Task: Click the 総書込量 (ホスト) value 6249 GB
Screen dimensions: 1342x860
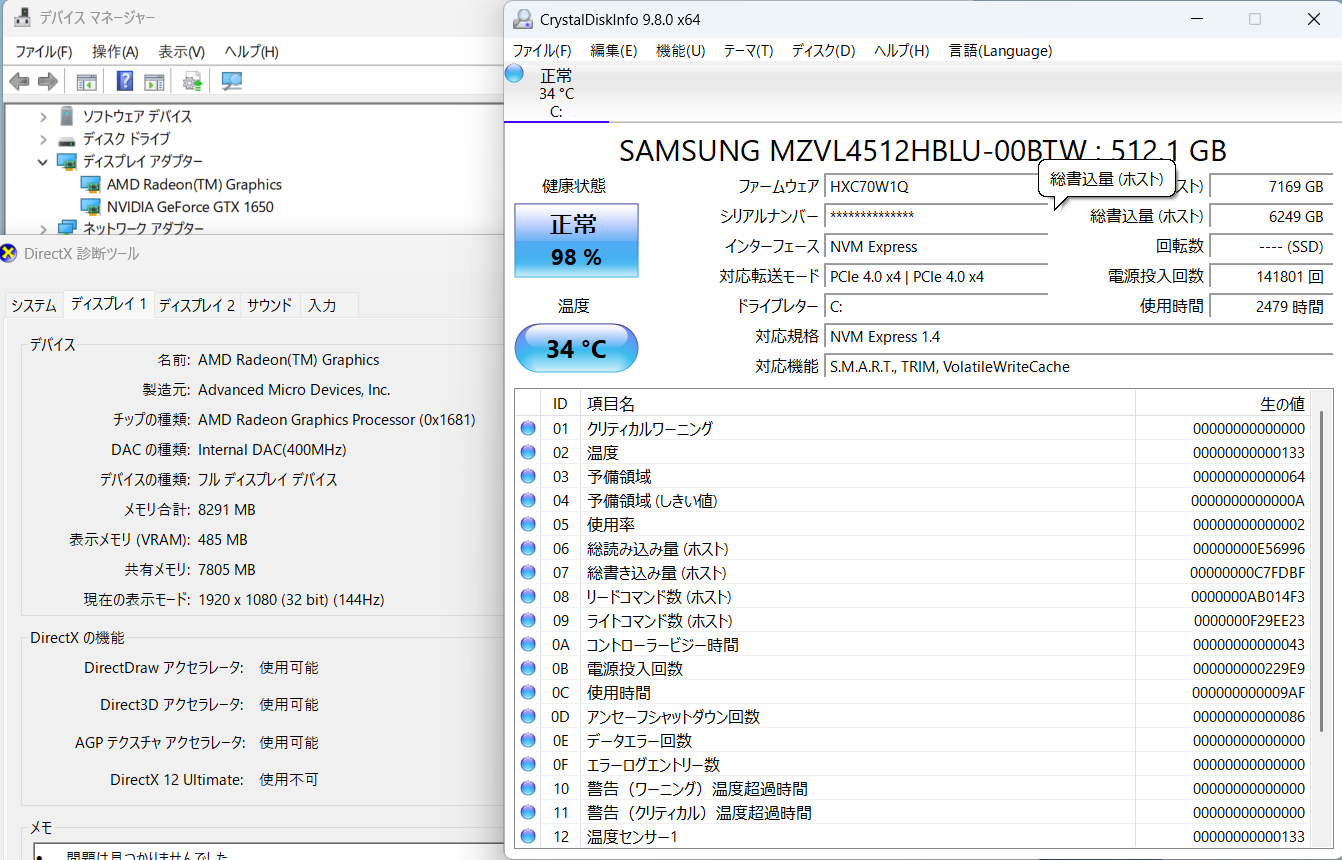Action: coord(1271,217)
